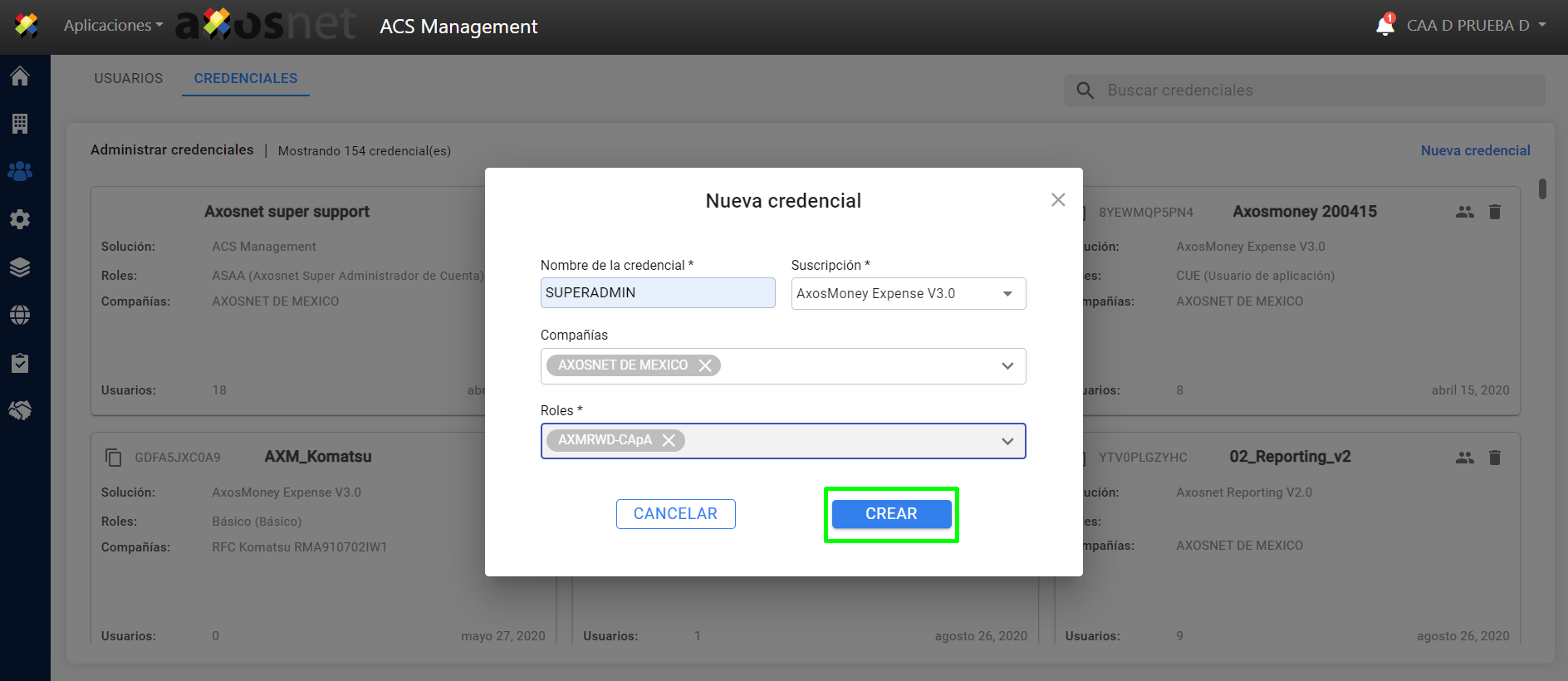Open the Aplicaciones menu
This screenshot has height=681, width=1568.
pyautogui.click(x=113, y=26)
